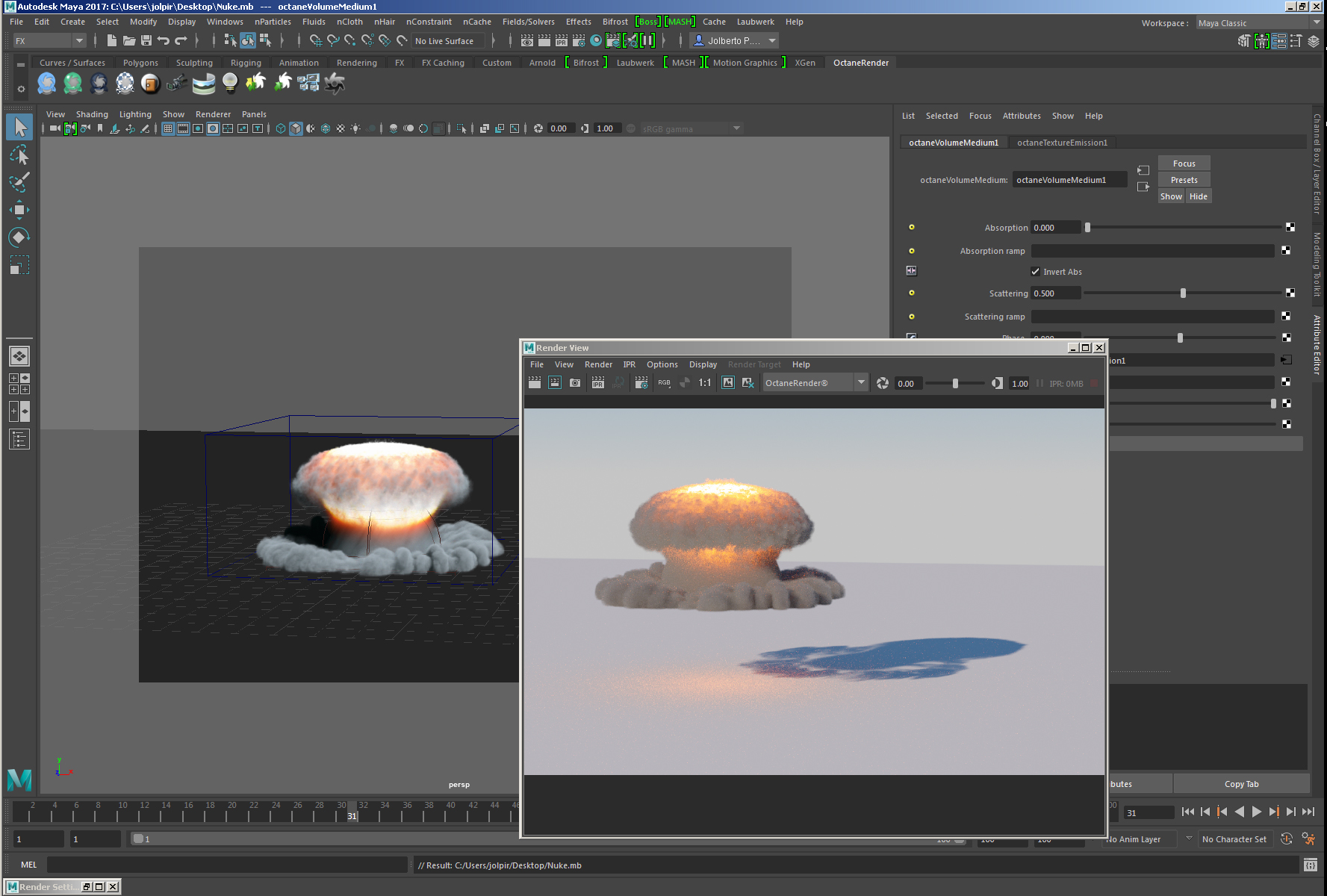Screen dimensions: 1327x896
Task: Click the light bulb shelf icon
Action: tap(230, 84)
